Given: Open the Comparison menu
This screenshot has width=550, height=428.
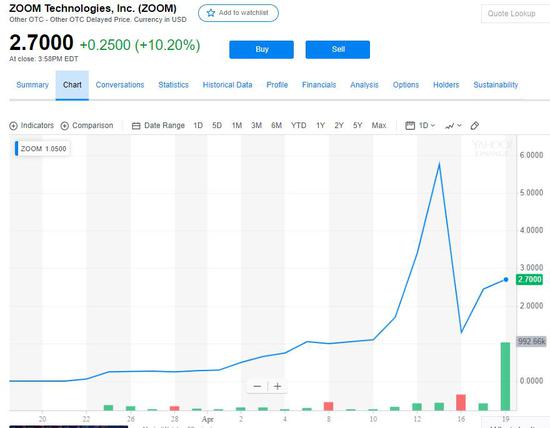Looking at the screenshot, I should click(87, 126).
